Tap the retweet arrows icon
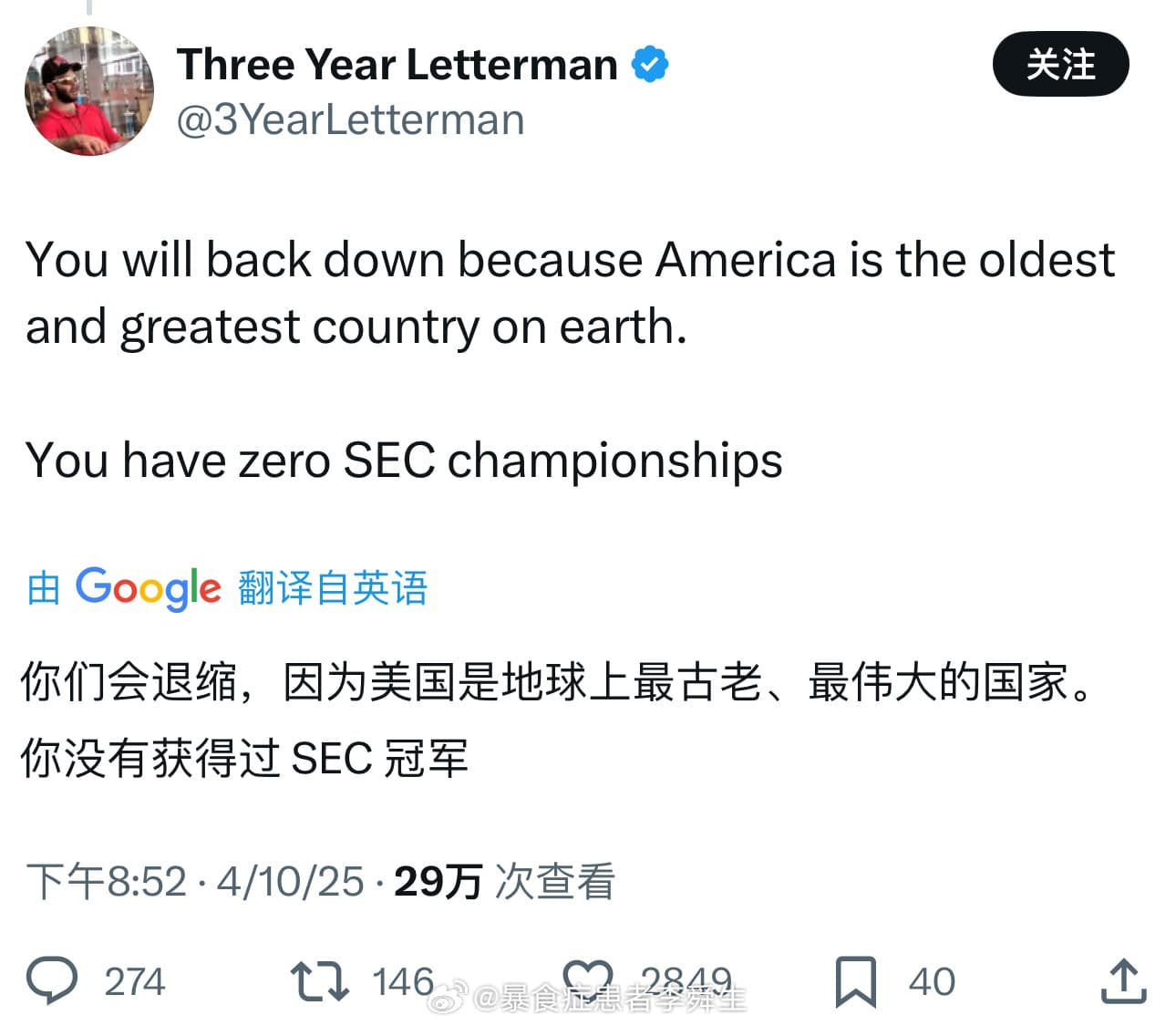 click(319, 981)
